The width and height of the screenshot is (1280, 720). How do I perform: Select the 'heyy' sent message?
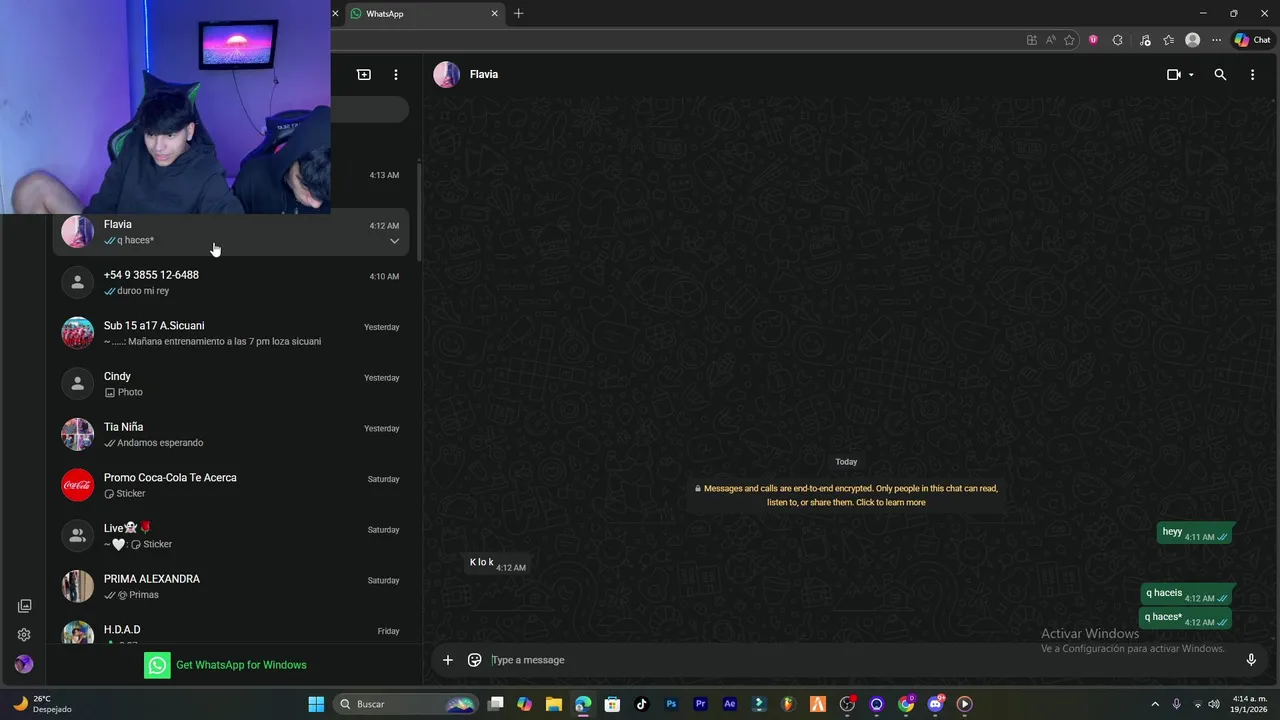(1195, 534)
